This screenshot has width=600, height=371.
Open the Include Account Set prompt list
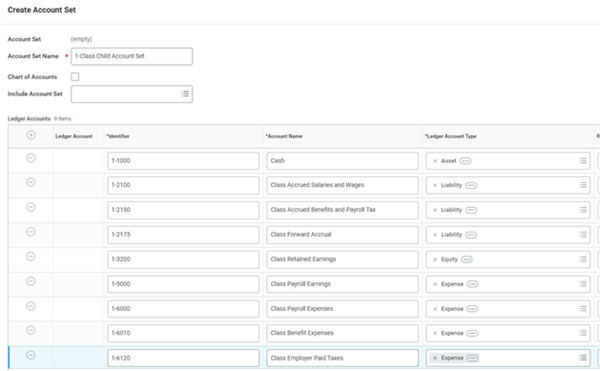(185, 94)
